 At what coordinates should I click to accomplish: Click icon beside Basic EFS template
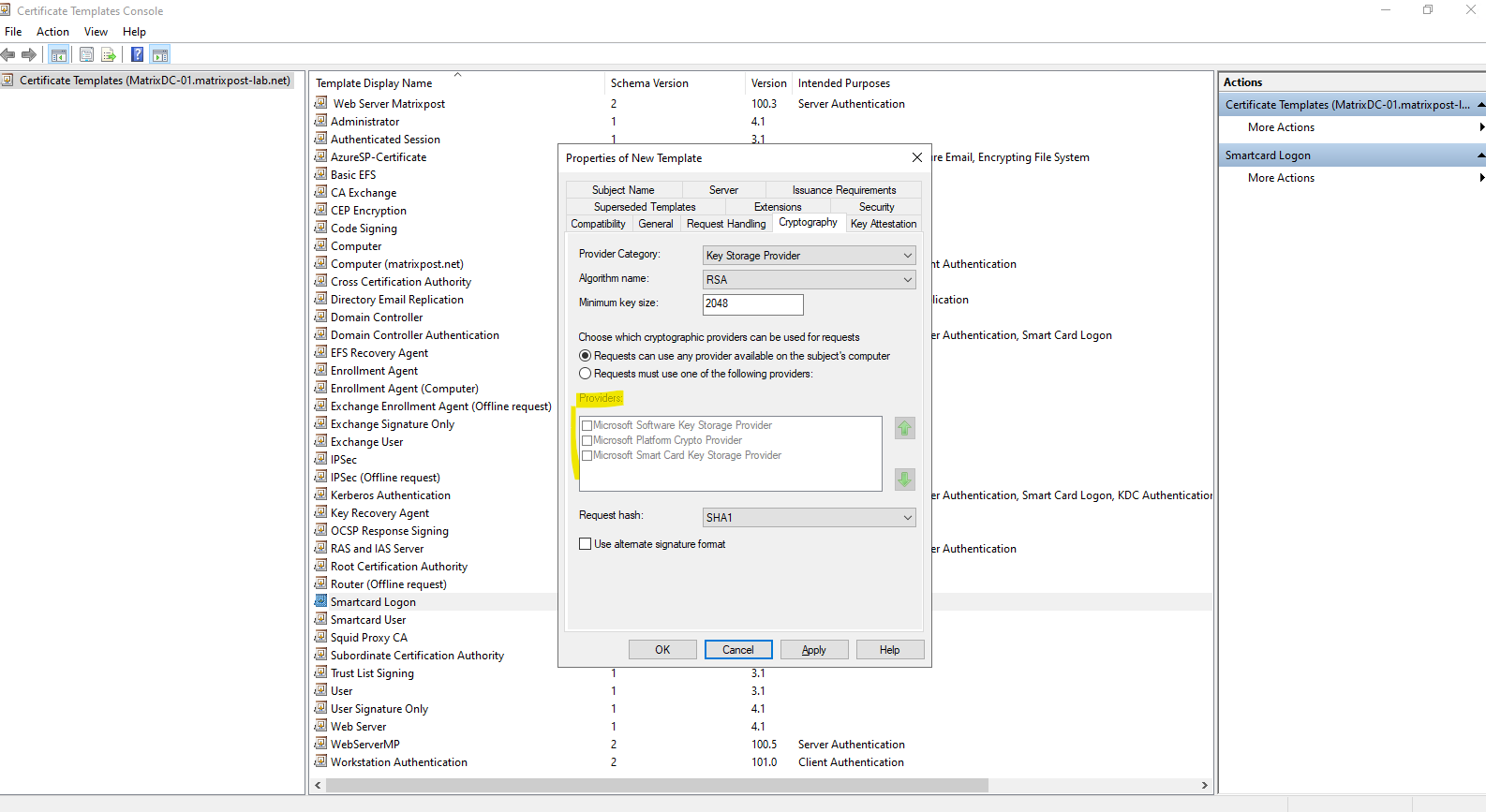(320, 174)
